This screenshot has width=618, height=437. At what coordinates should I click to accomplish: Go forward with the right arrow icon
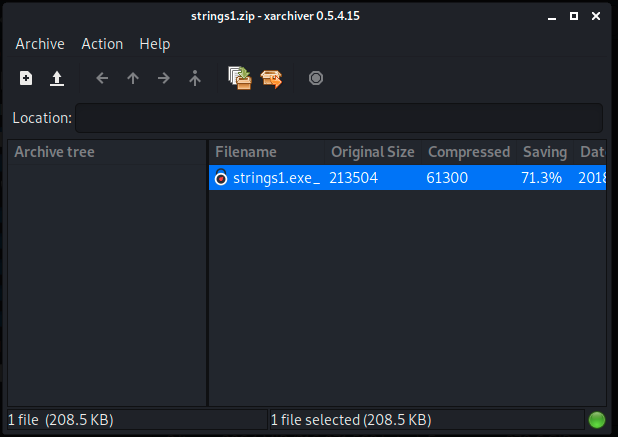coord(164,78)
